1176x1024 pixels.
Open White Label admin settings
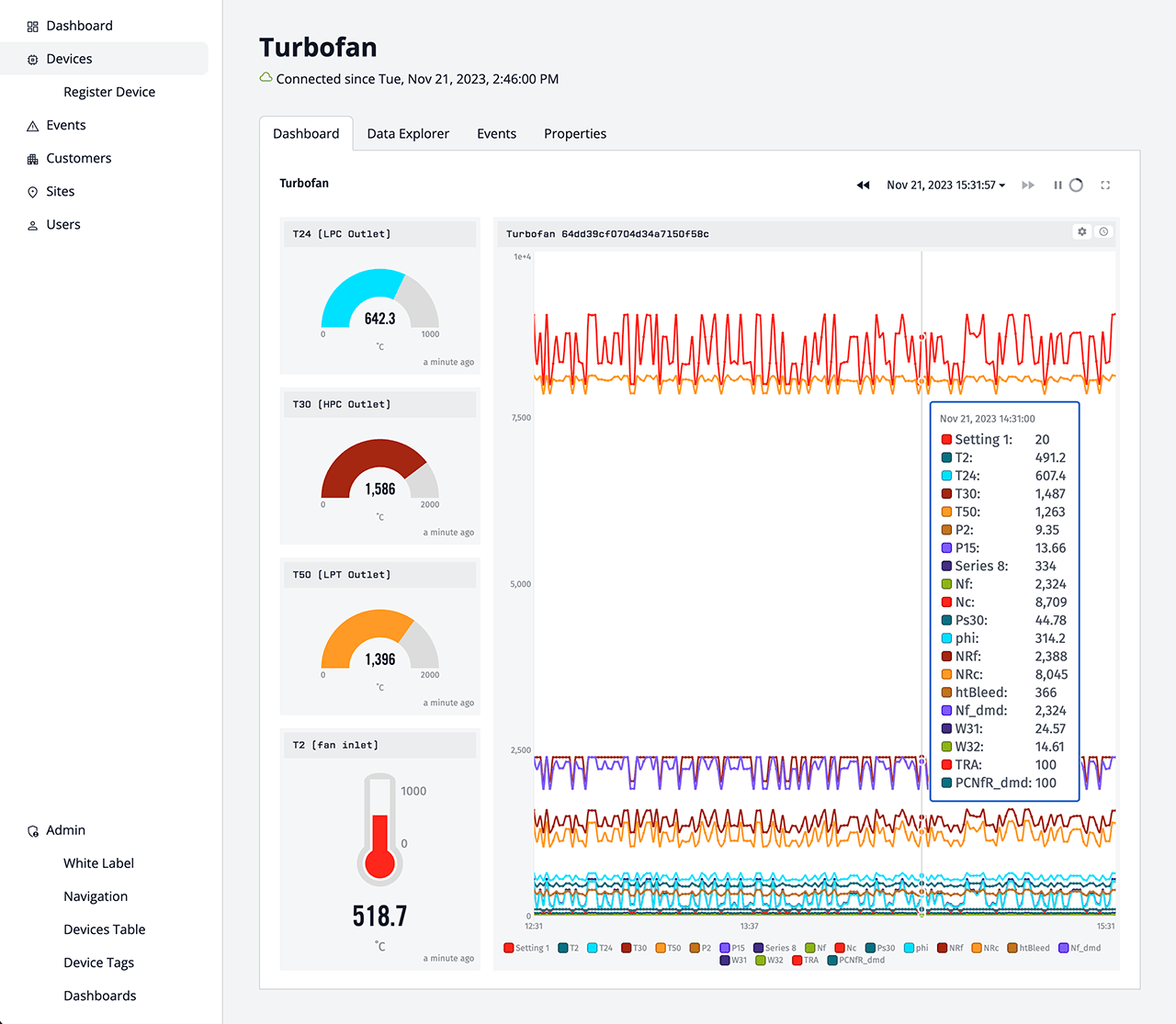98,863
